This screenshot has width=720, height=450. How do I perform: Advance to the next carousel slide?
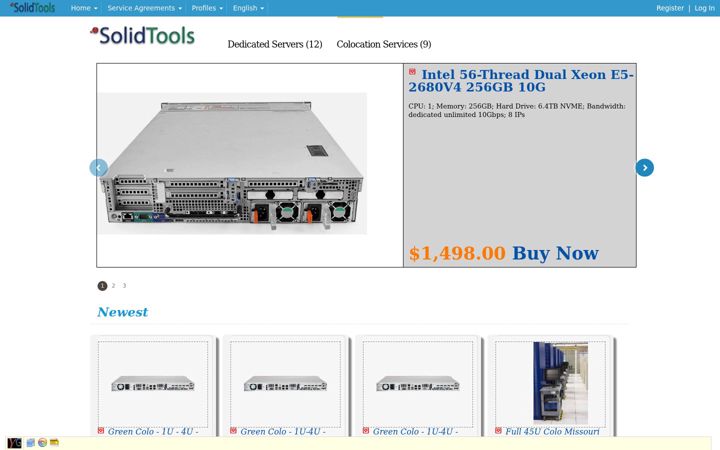[645, 168]
